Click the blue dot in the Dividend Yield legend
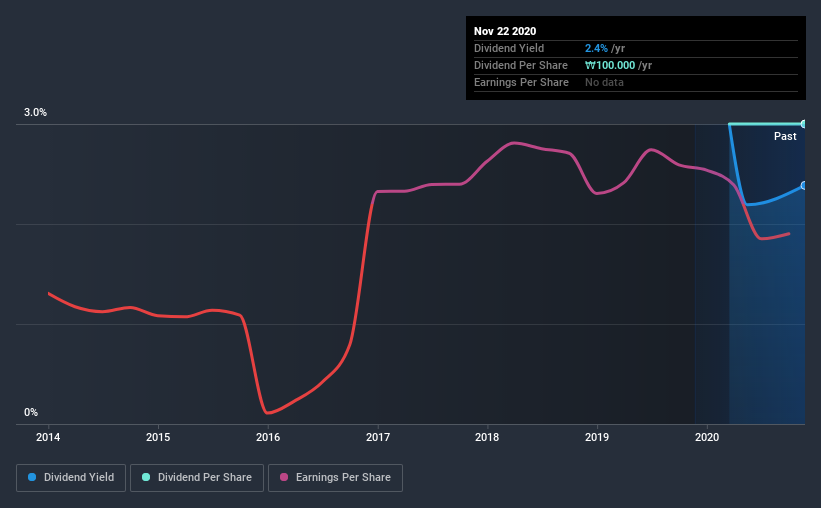Viewport: 821px width, 508px height. click(x=32, y=478)
